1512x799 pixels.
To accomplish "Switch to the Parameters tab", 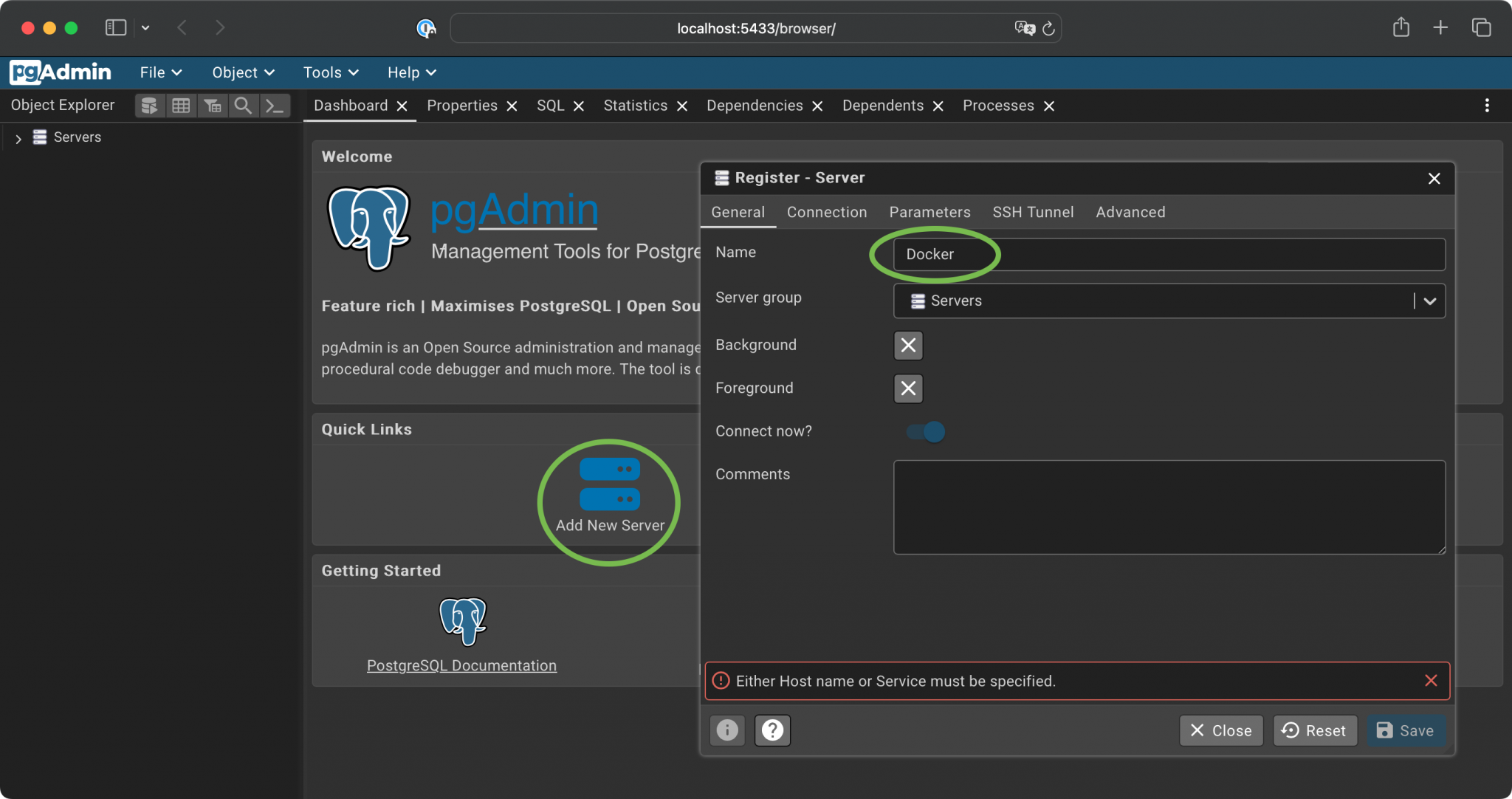I will point(929,213).
